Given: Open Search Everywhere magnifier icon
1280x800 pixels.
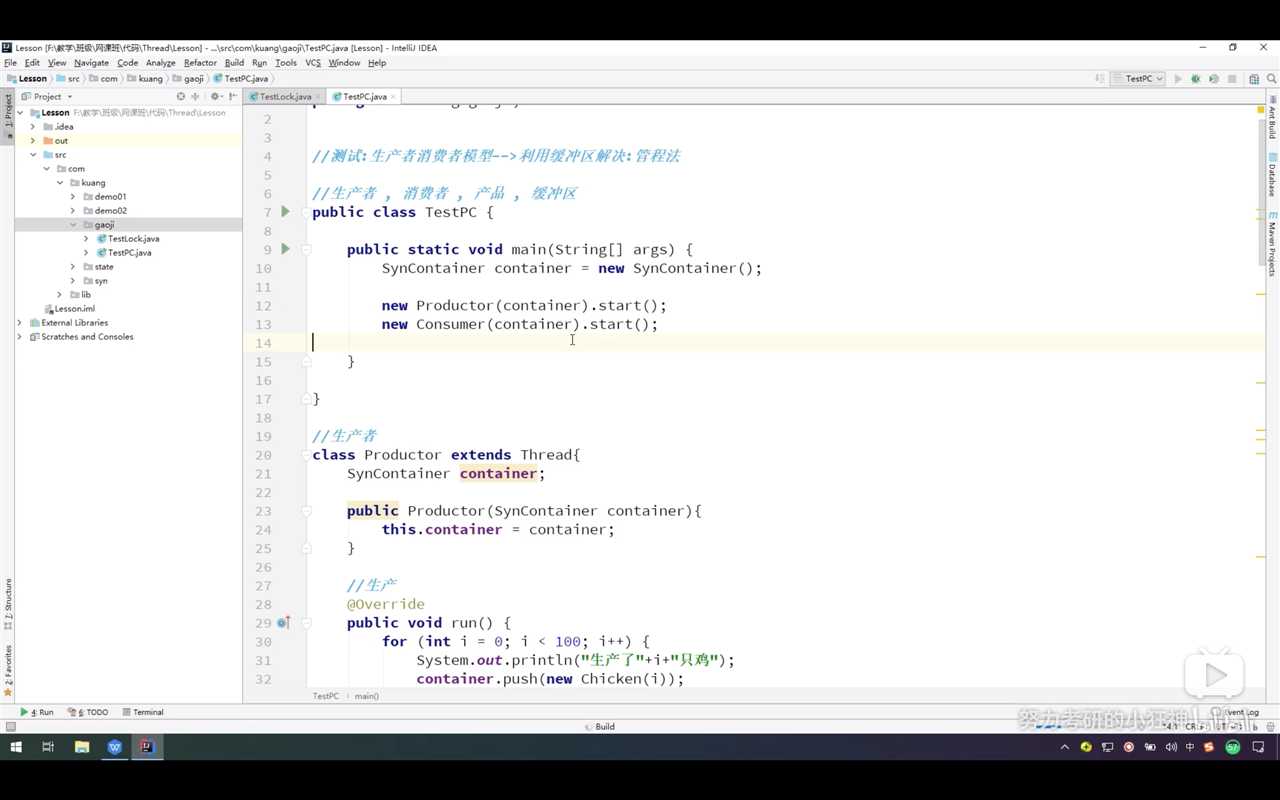Looking at the screenshot, I should click(x=1273, y=79).
